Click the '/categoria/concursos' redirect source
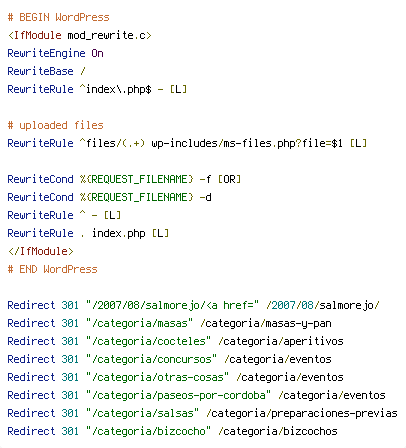This screenshot has width=406, height=448. pyautogui.click(x=152, y=359)
